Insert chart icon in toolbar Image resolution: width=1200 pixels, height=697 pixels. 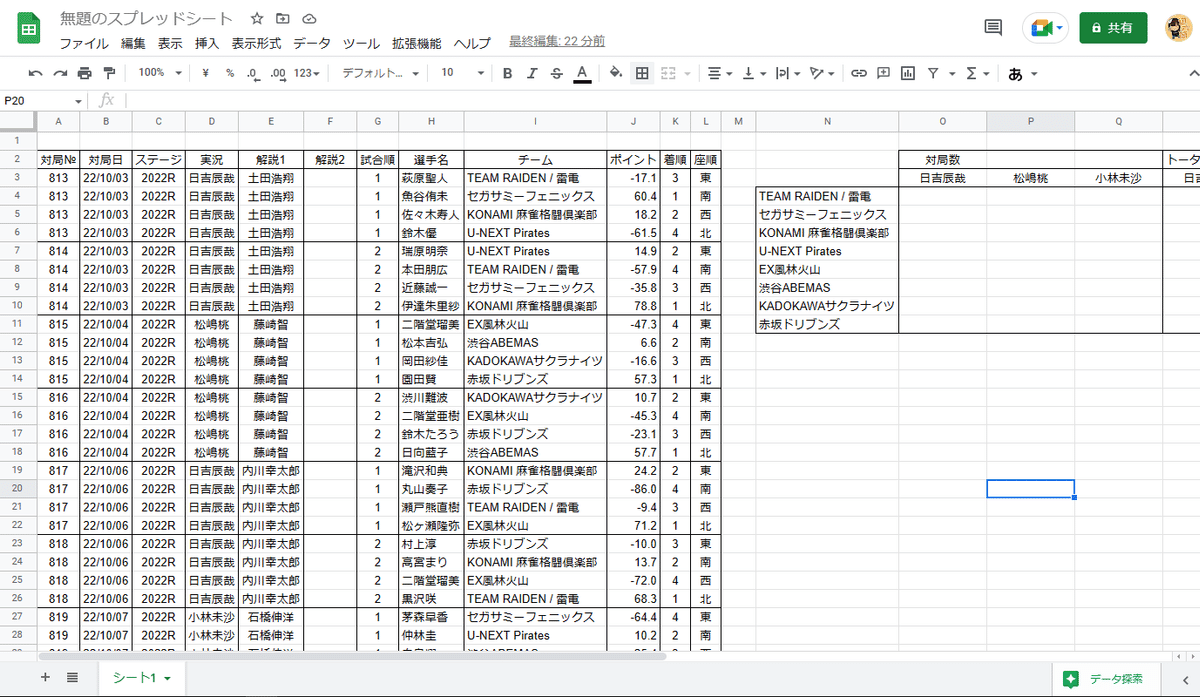pos(908,73)
